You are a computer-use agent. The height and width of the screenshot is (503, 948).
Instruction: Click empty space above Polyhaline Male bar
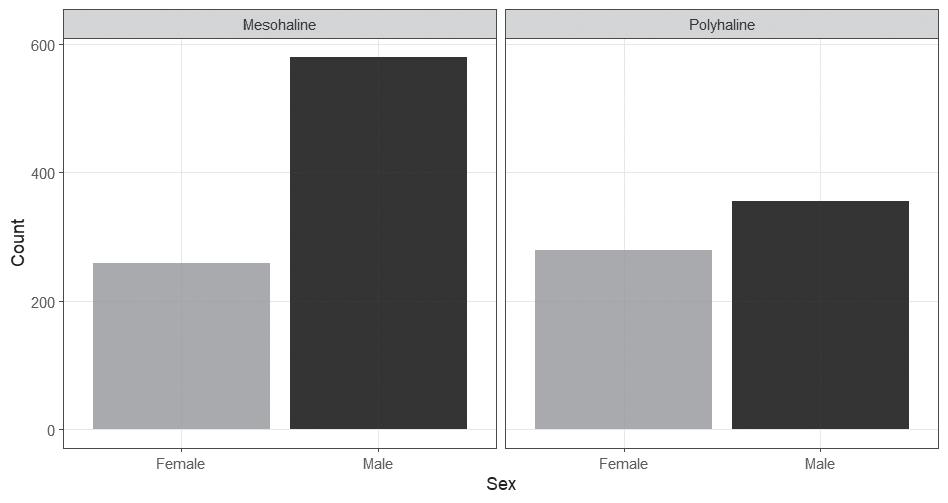tap(820, 120)
